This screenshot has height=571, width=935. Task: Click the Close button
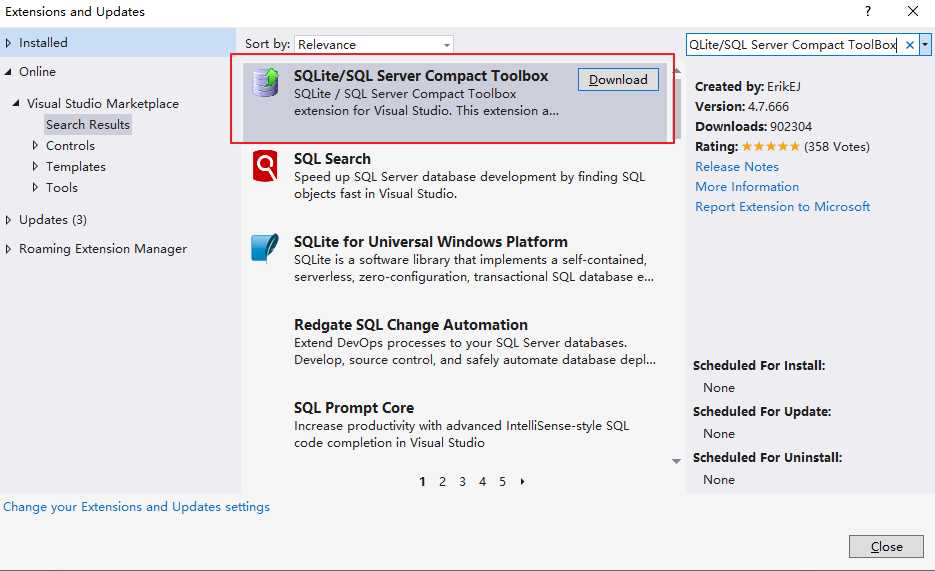click(x=886, y=547)
